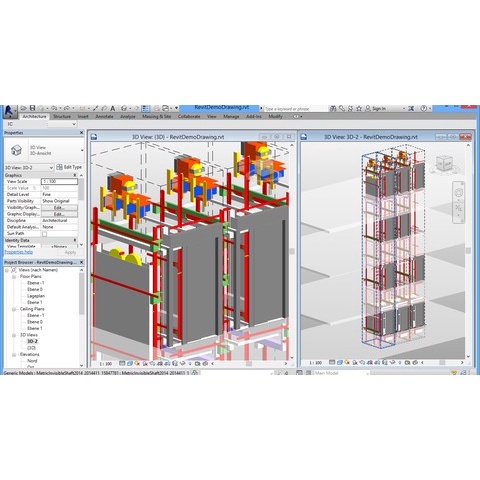
Task: Open the Insert ribbon tab
Action: (83, 116)
